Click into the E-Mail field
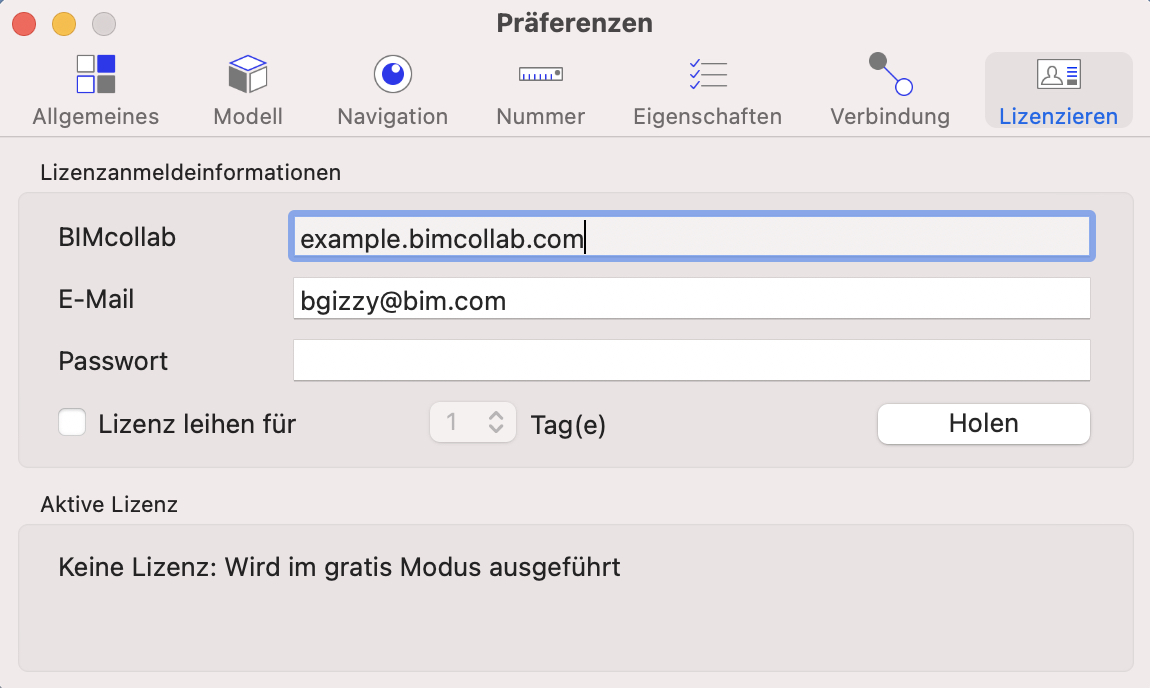The width and height of the screenshot is (1150, 688). pos(692,299)
